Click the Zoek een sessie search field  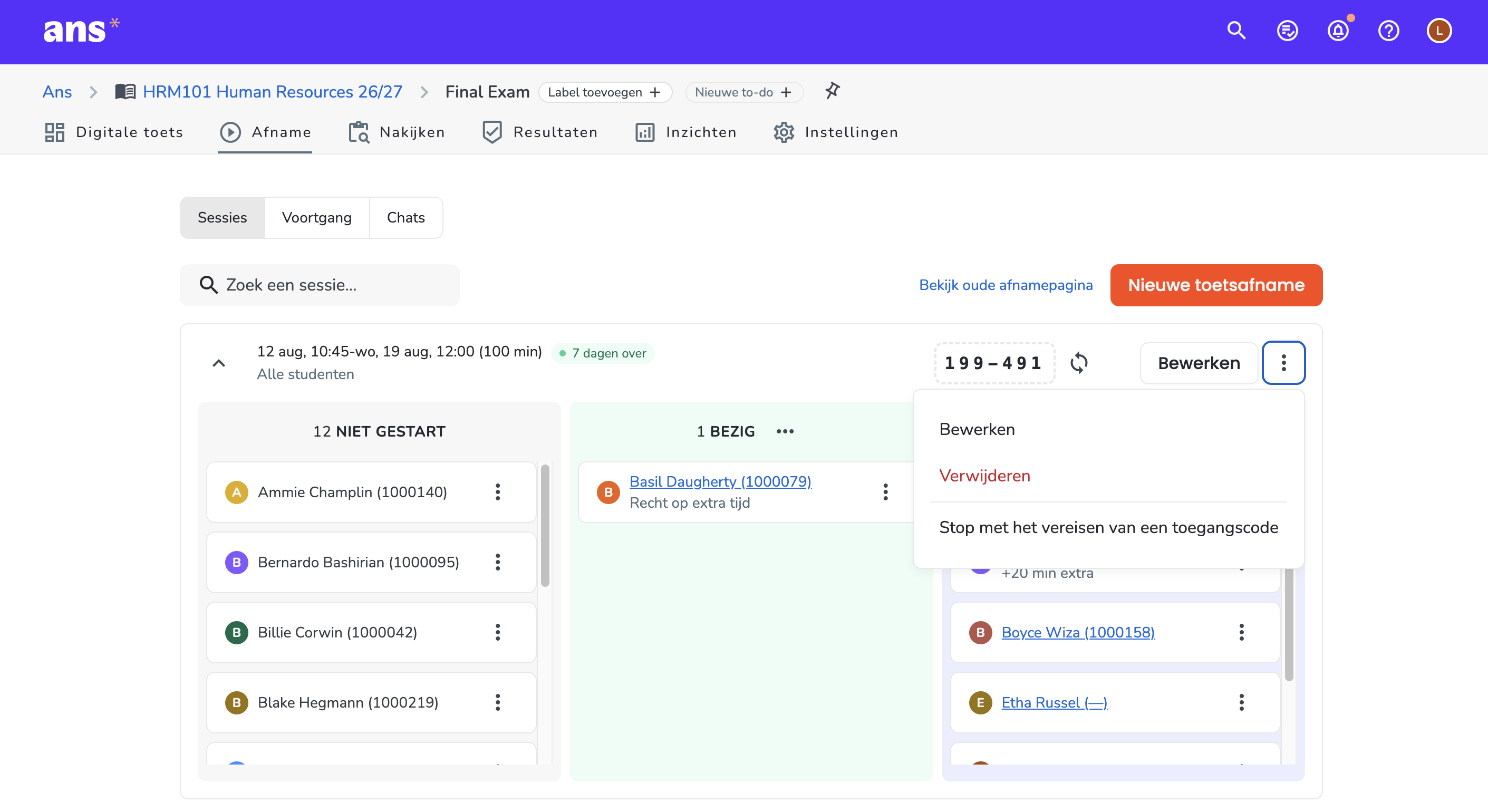[x=320, y=285]
